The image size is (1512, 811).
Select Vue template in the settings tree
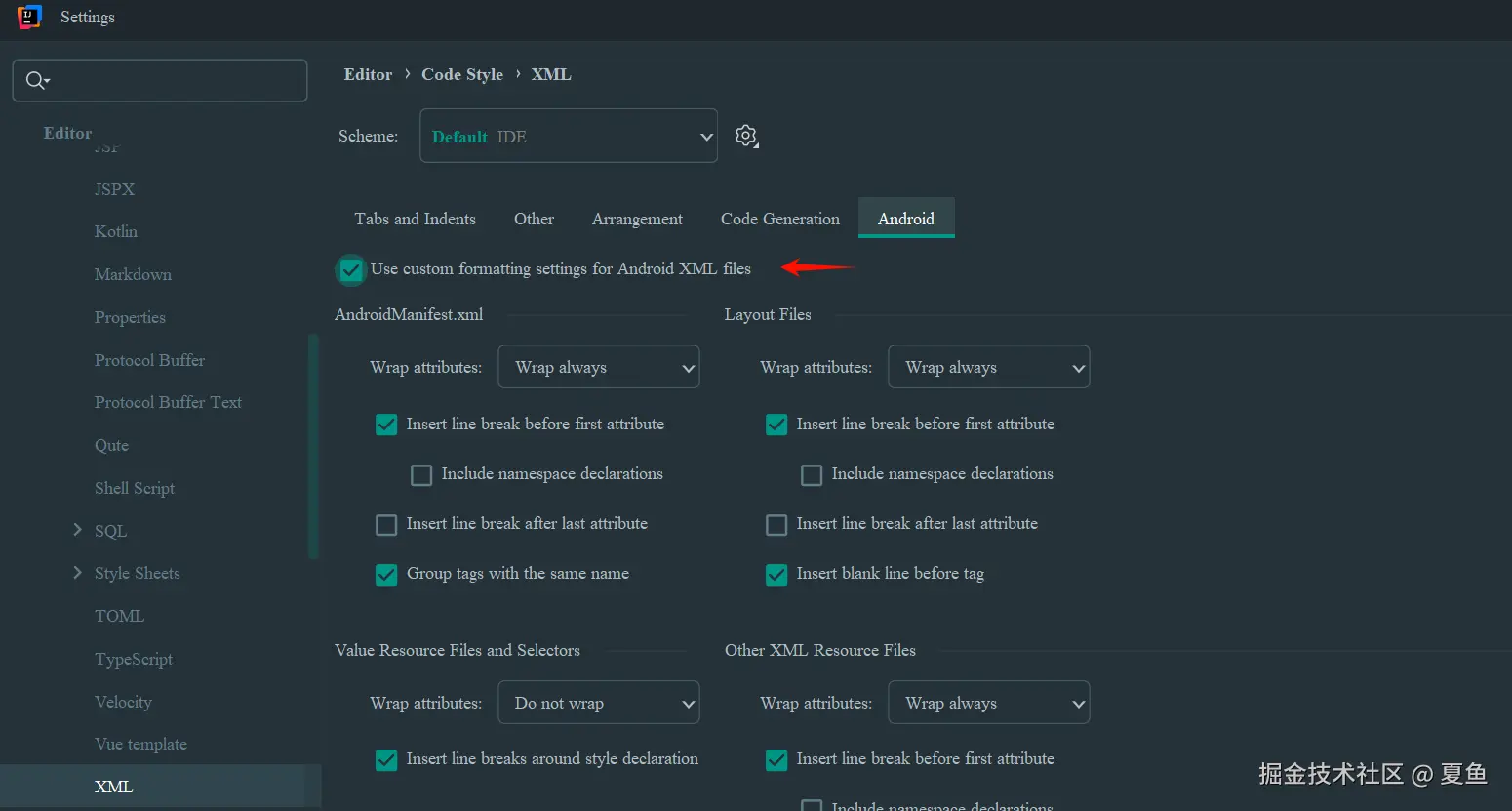pos(140,744)
